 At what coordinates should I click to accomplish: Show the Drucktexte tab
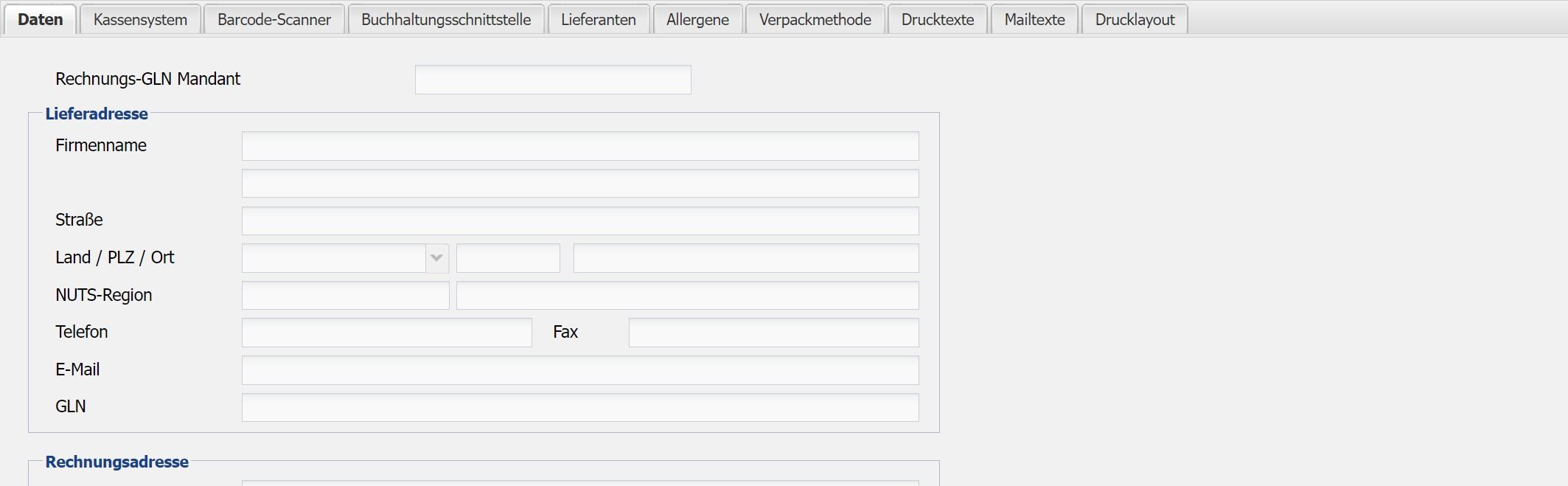(x=937, y=20)
